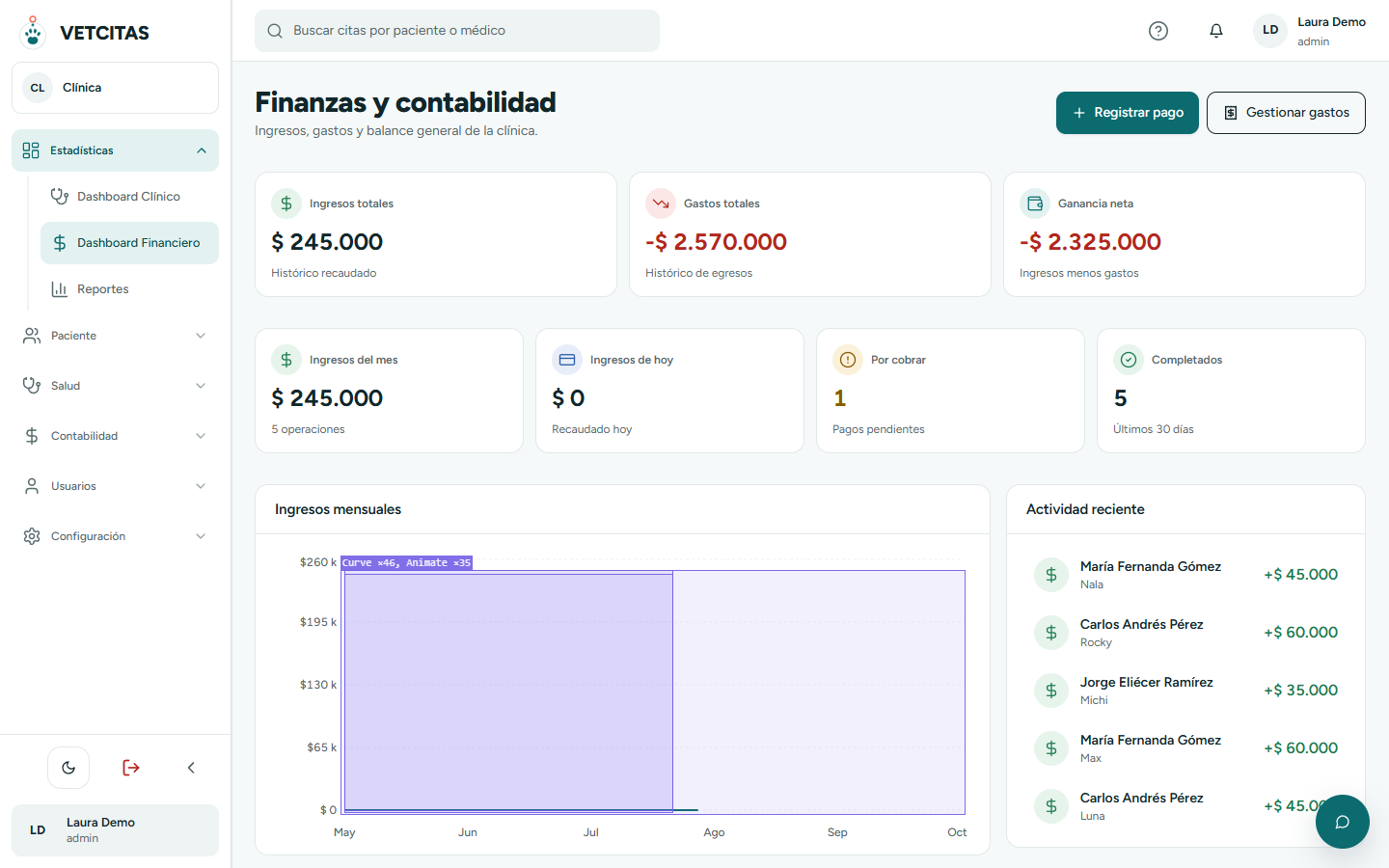Click the +$ 35.000 amount for Michi

tap(1300, 691)
